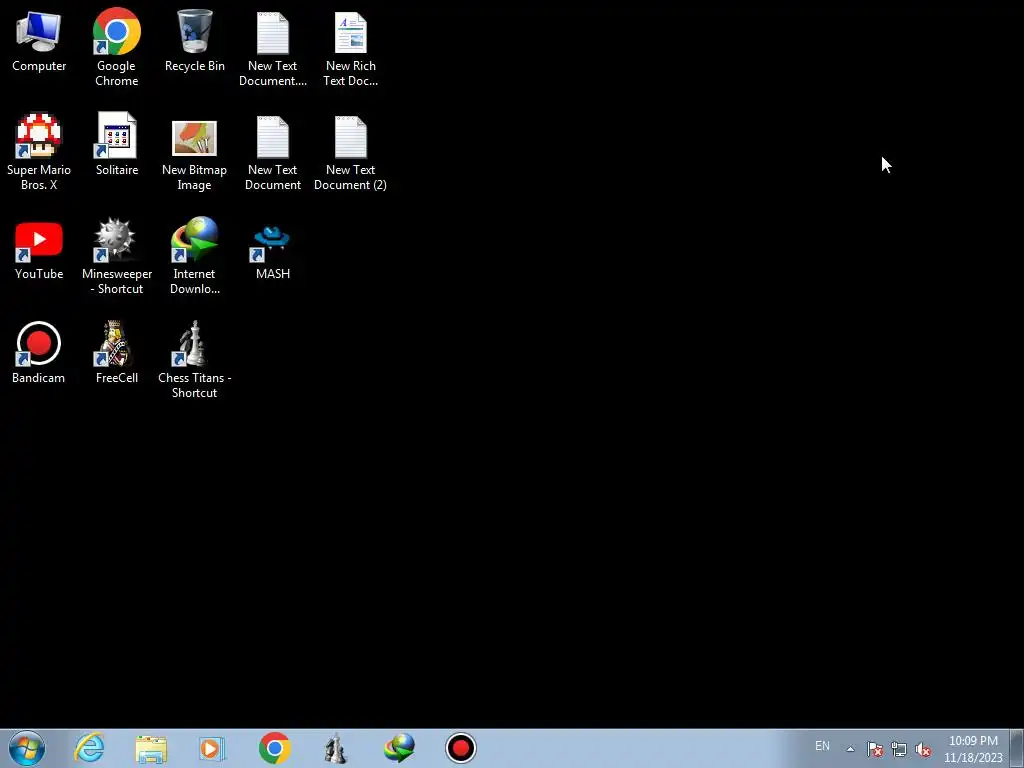Click the muted volume speaker icon

923,749
